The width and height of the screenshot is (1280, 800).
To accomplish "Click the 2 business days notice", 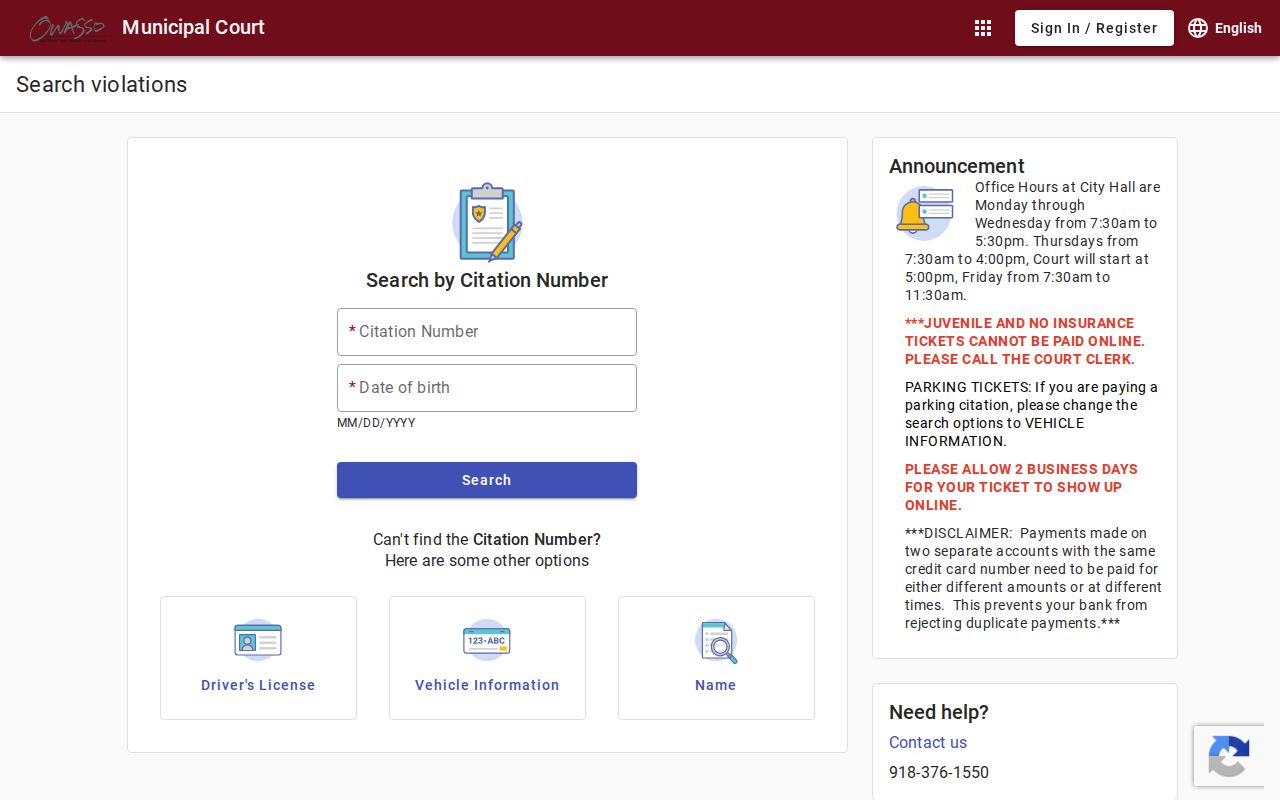I will click(x=1021, y=487).
